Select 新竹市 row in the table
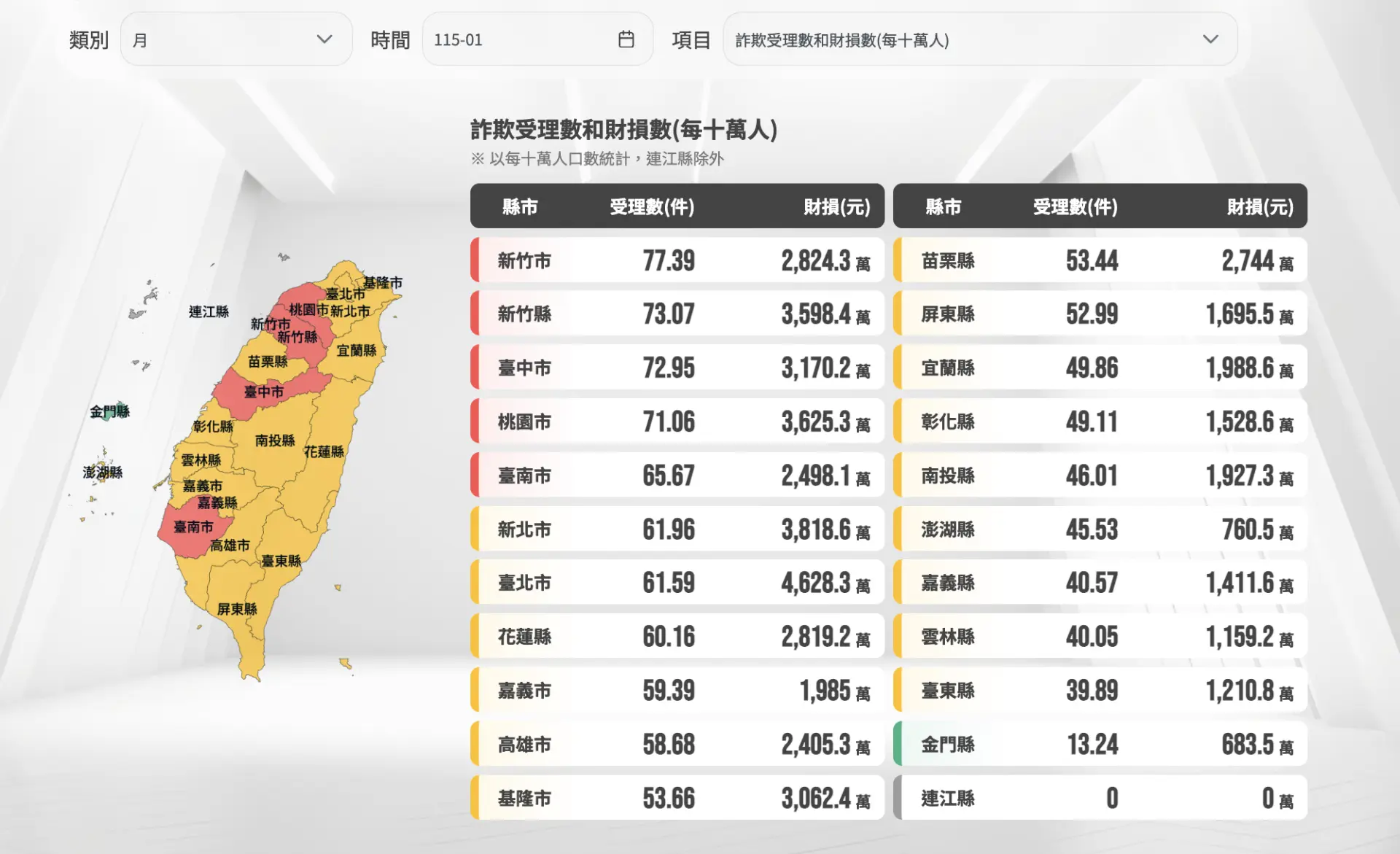1400x854 pixels. point(677,260)
